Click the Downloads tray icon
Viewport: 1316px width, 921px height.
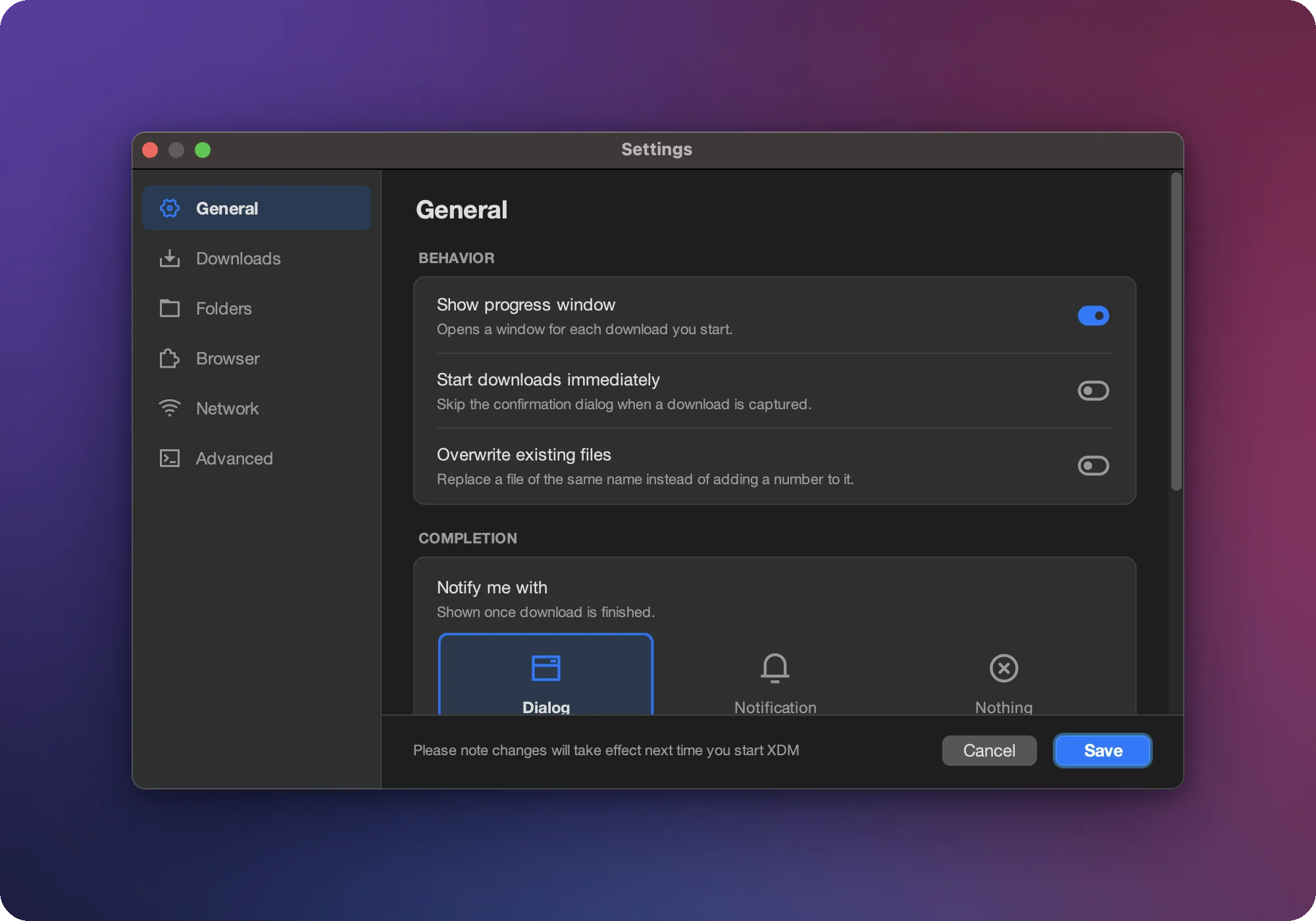[170, 258]
